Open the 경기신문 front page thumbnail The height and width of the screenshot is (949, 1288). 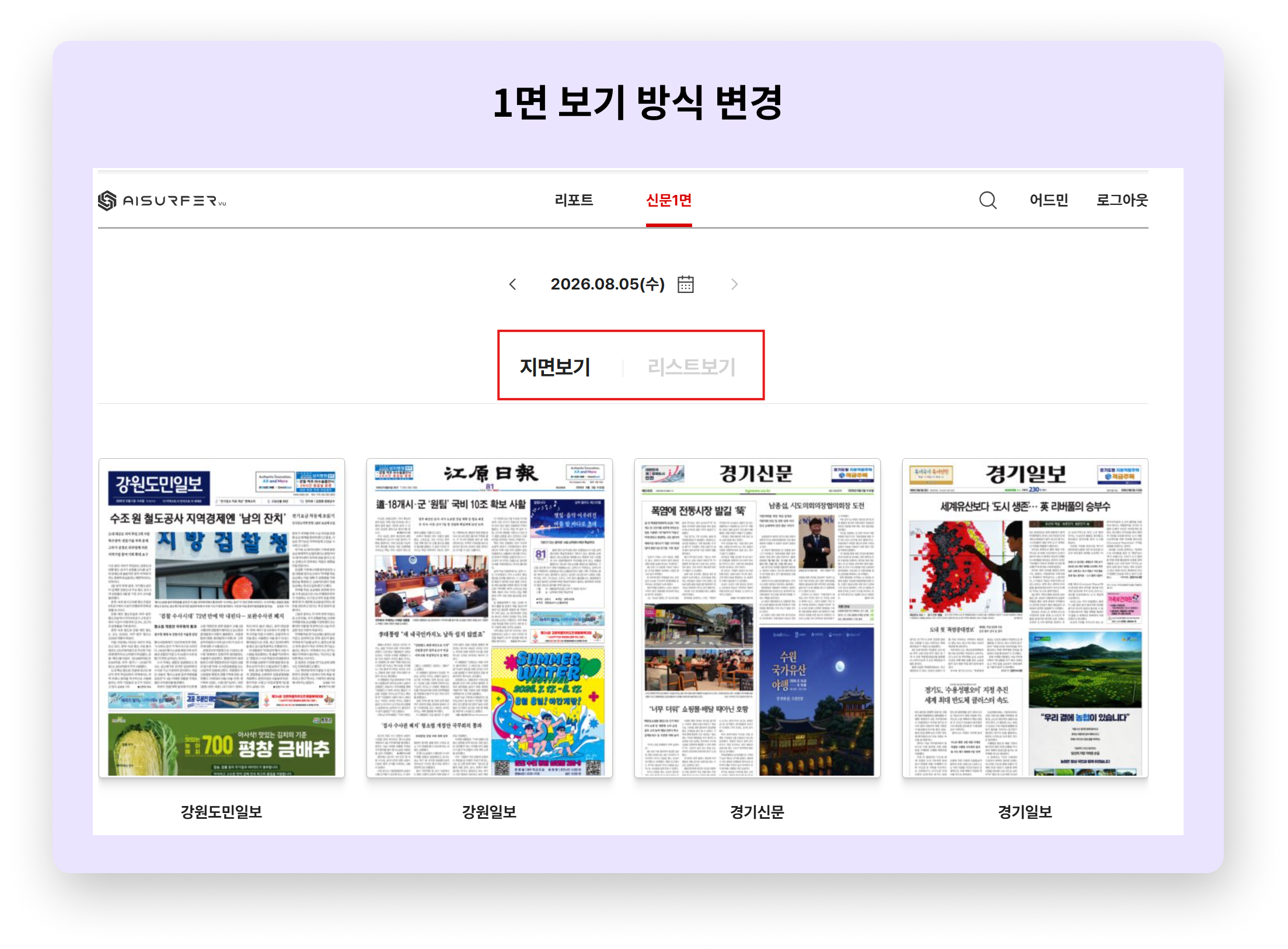click(x=758, y=618)
